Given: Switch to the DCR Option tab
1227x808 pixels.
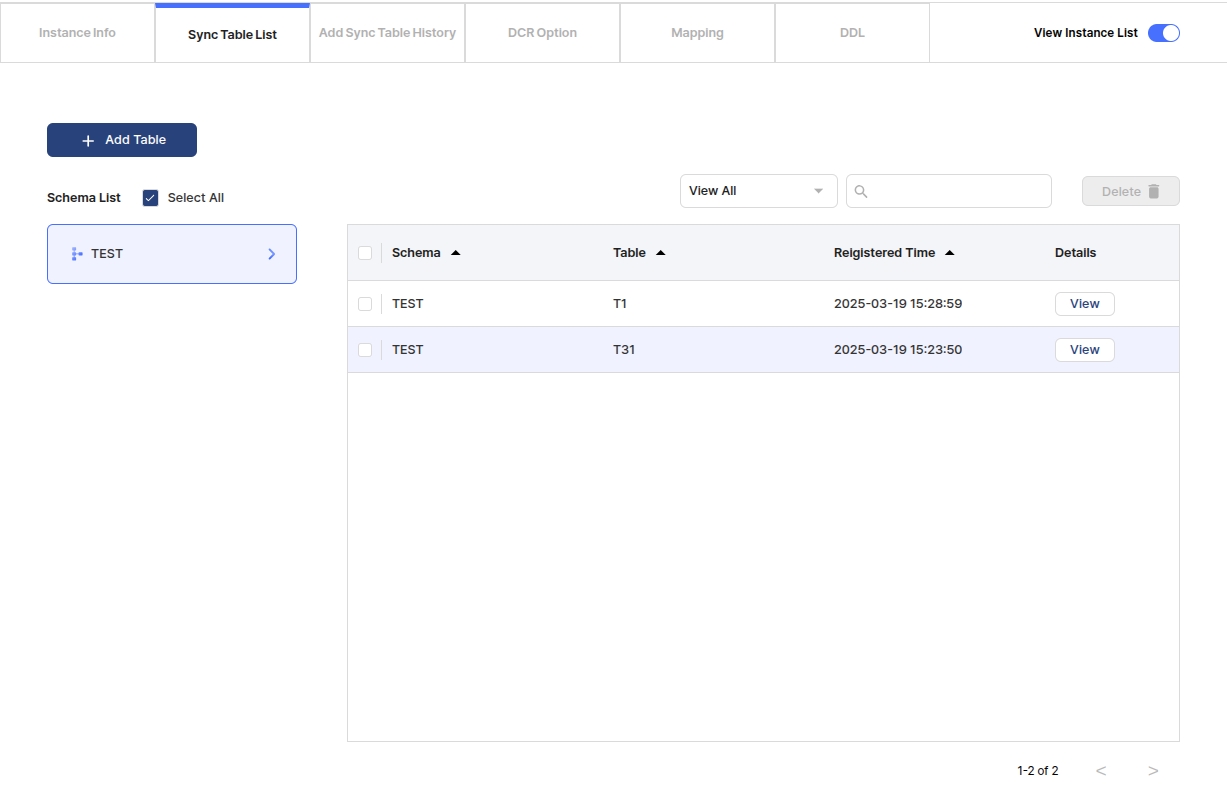Looking at the screenshot, I should click(542, 33).
